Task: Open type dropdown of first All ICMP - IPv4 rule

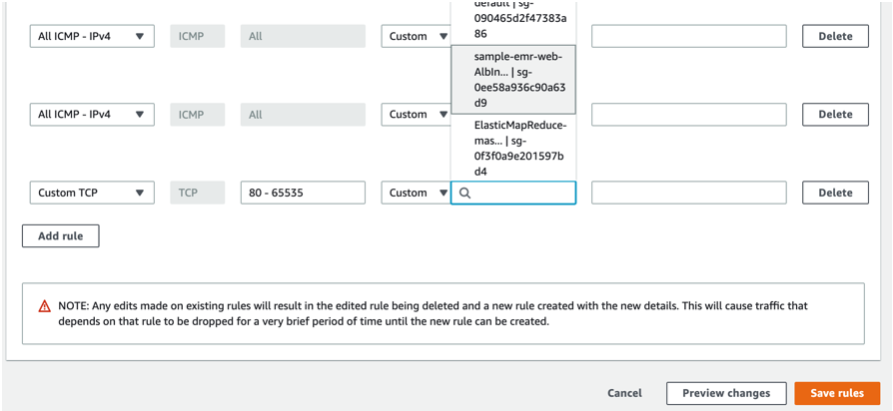Action: pyautogui.click(x=92, y=36)
